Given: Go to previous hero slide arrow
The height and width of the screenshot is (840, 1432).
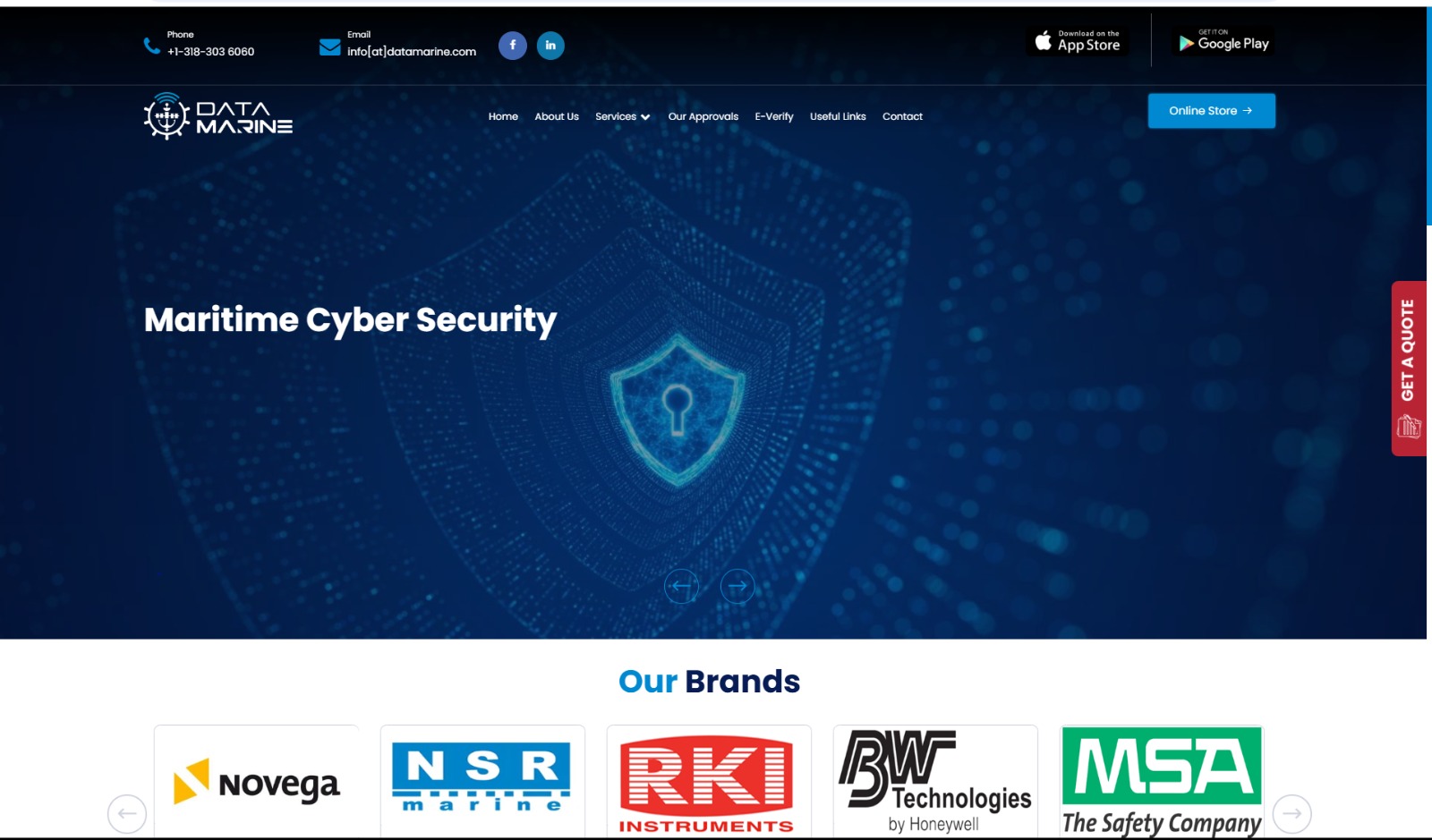Looking at the screenshot, I should [x=681, y=587].
